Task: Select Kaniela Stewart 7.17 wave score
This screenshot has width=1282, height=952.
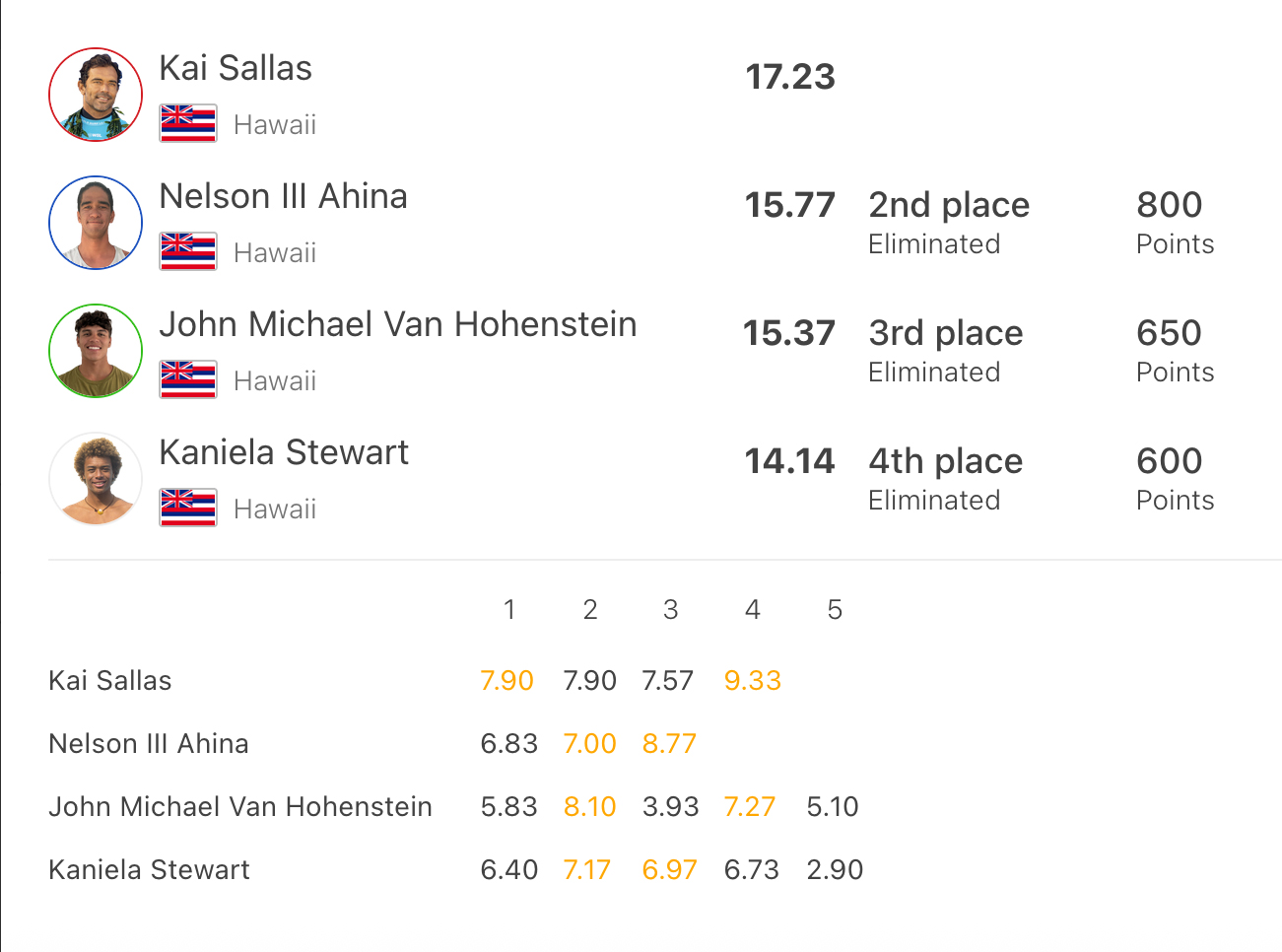Action: coord(586,869)
